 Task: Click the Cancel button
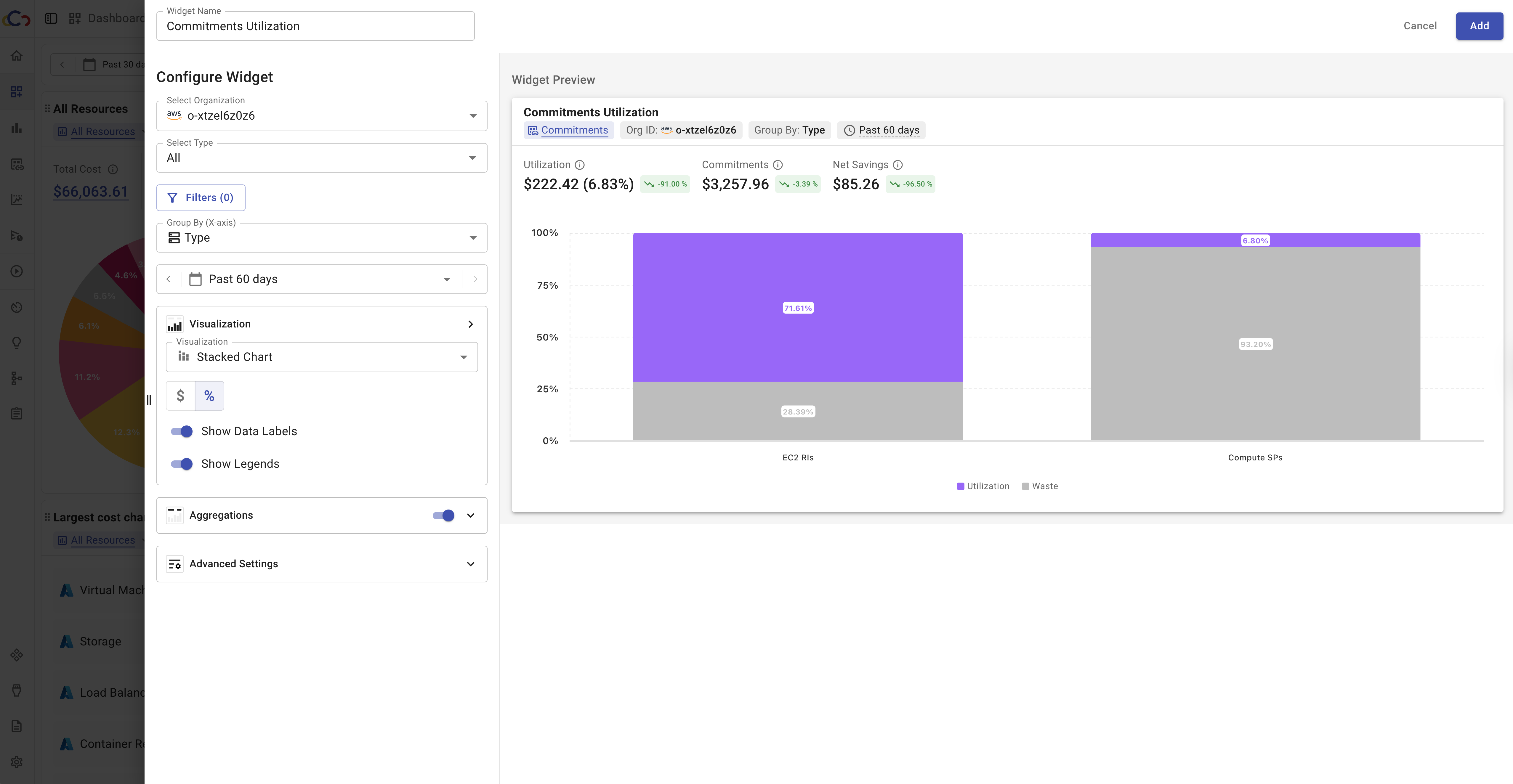(1420, 26)
